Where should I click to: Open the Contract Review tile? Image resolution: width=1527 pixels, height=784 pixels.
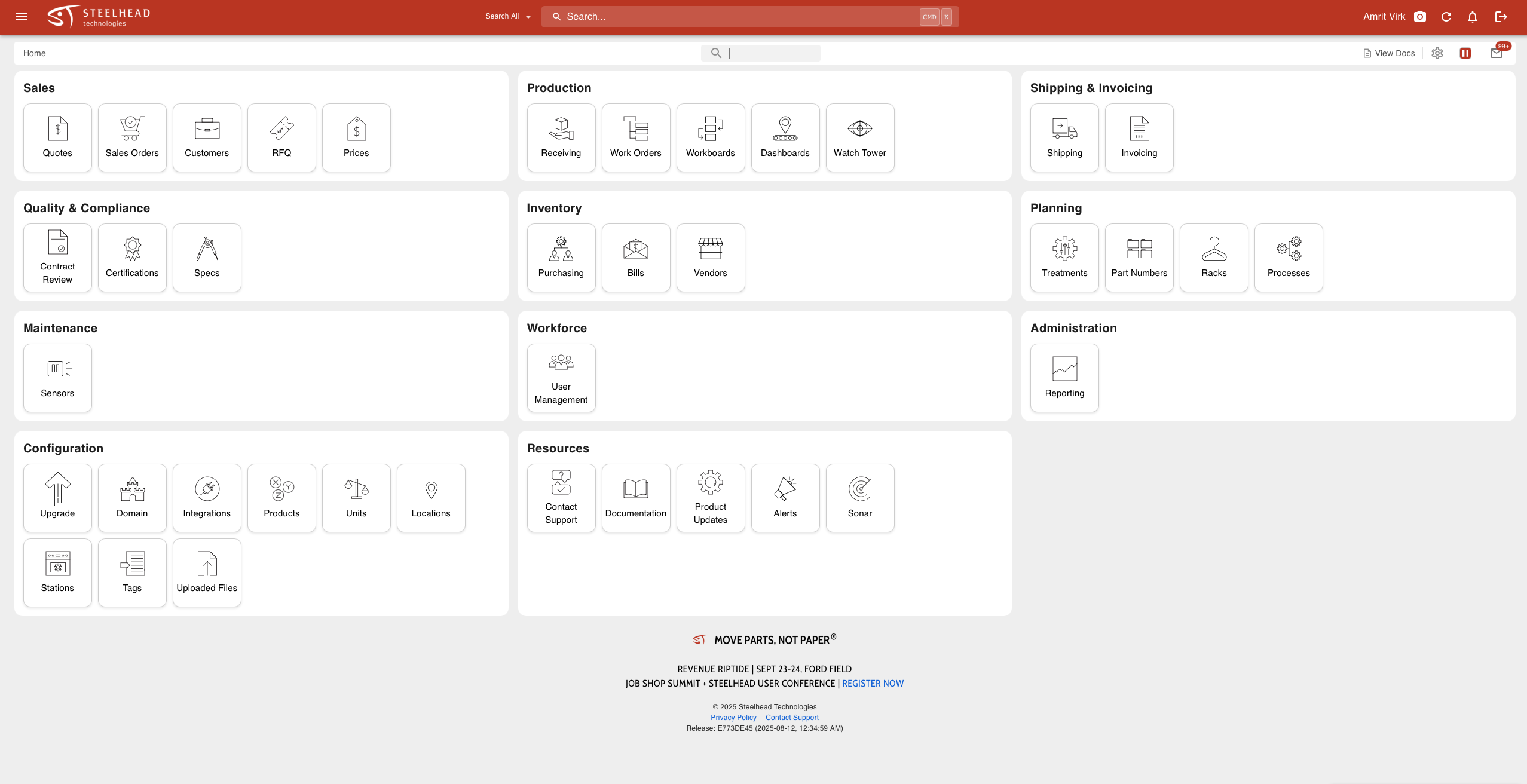(x=57, y=258)
